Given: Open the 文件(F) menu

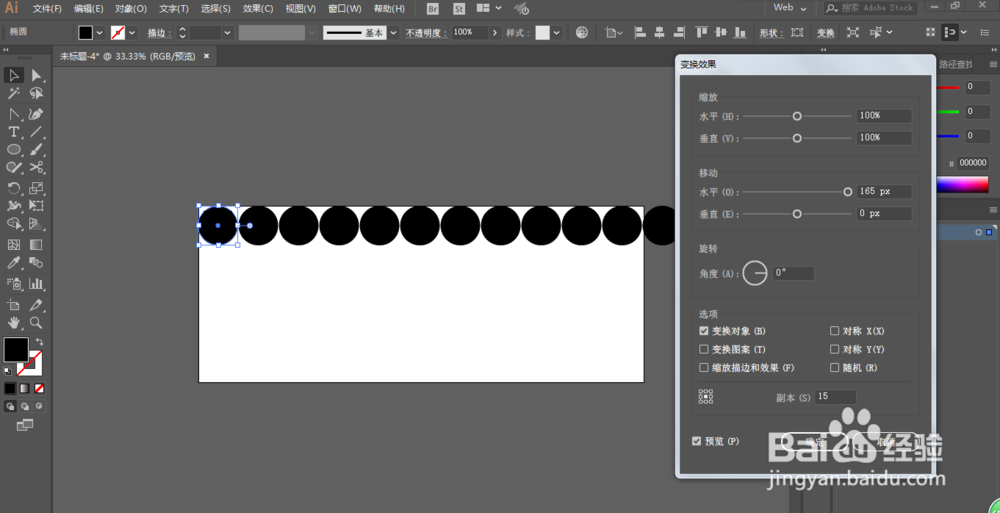Looking at the screenshot, I should pyautogui.click(x=47, y=9).
